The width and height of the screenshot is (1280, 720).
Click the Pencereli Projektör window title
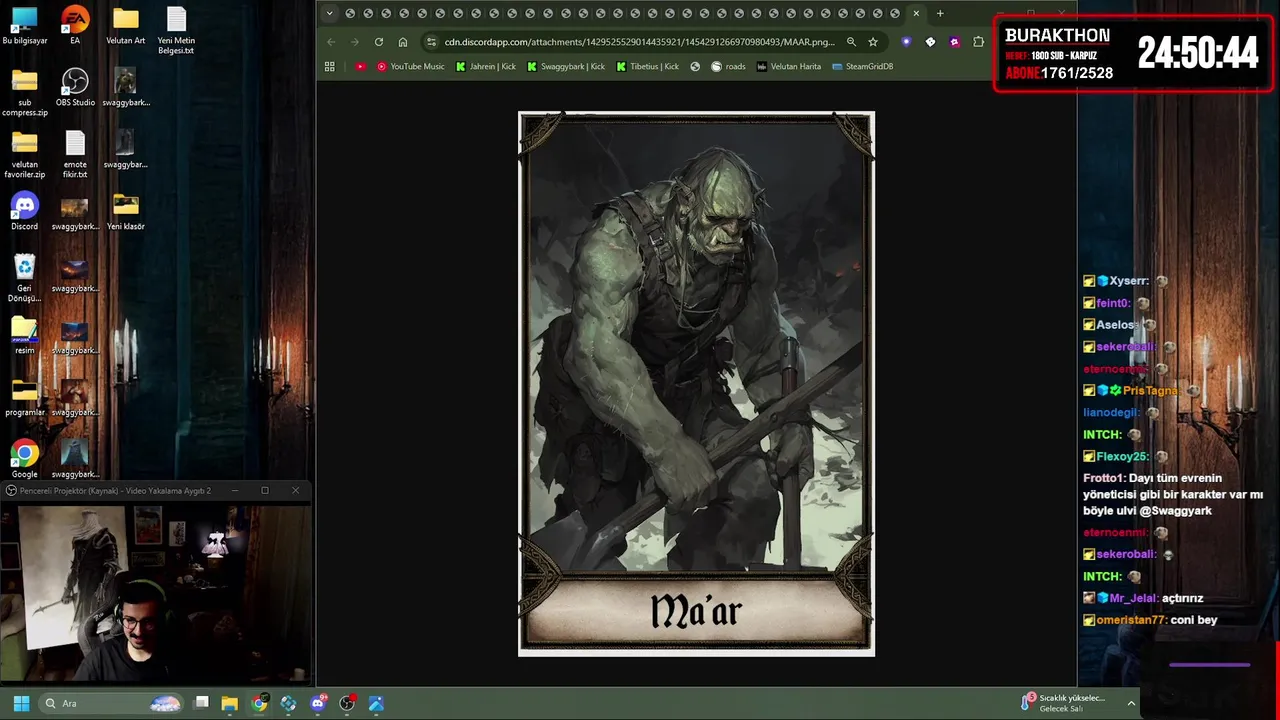pyautogui.click(x=114, y=491)
